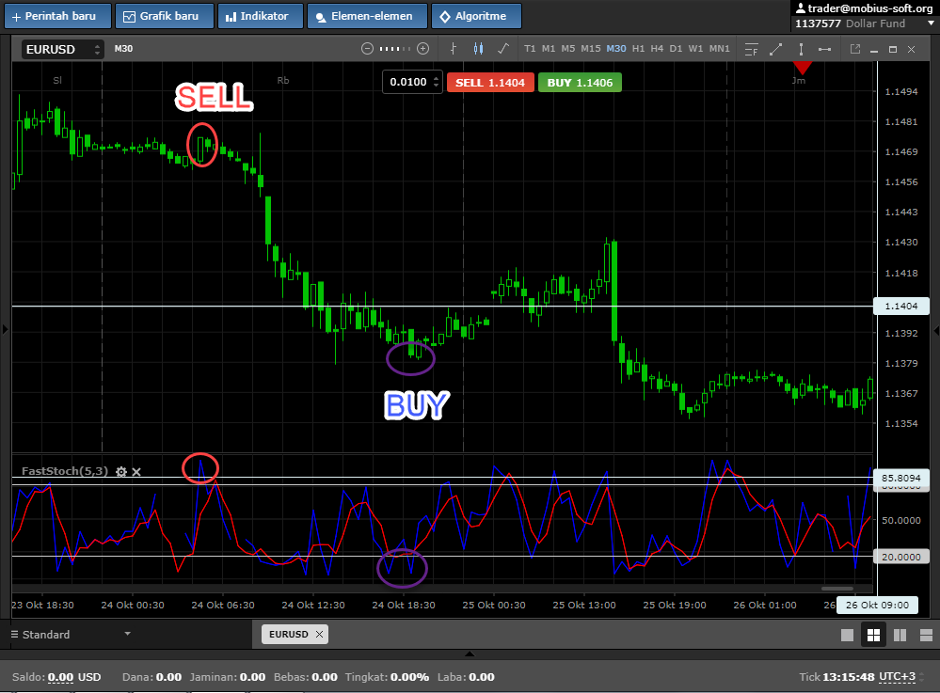Close the EURUSD chart tab

320,634
